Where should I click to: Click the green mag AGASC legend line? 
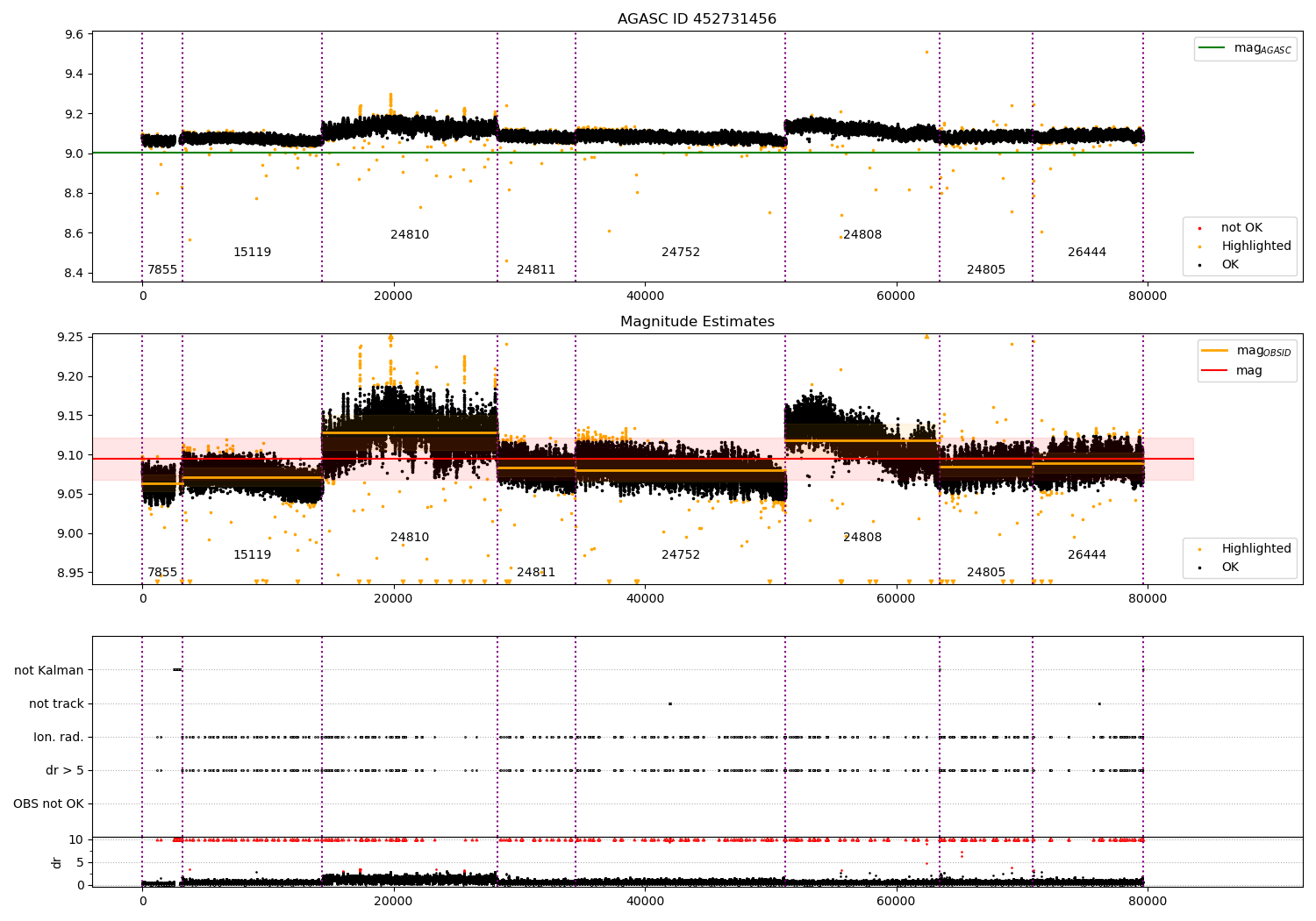pyautogui.click(x=1212, y=48)
